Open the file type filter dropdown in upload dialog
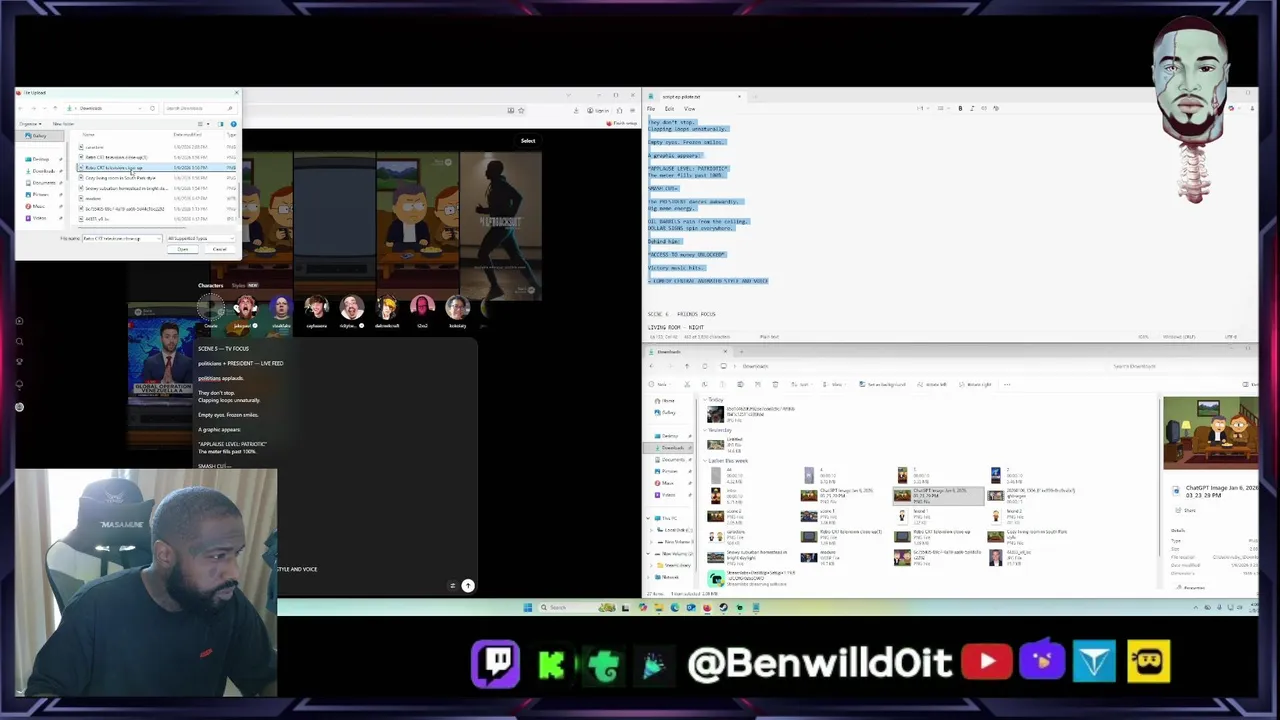 click(x=201, y=238)
